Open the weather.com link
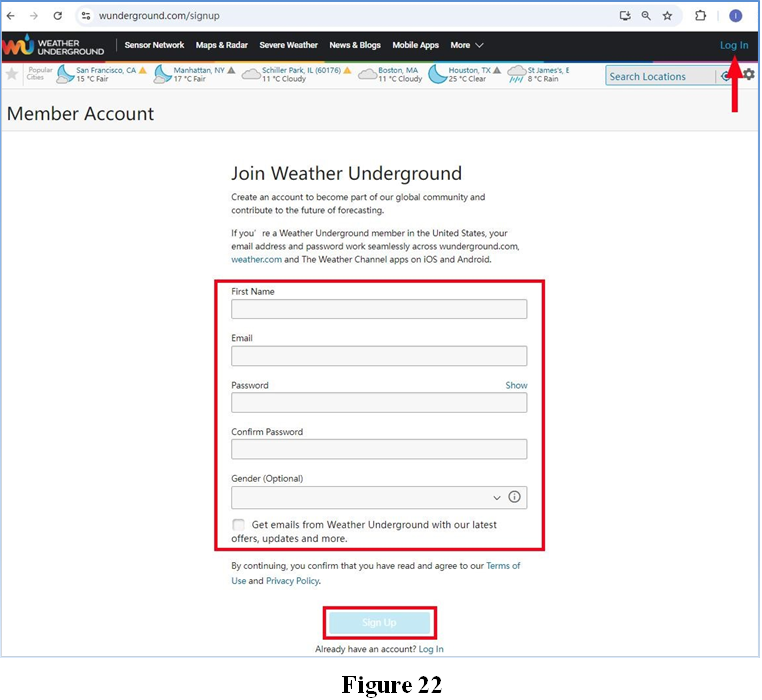 (x=256, y=260)
